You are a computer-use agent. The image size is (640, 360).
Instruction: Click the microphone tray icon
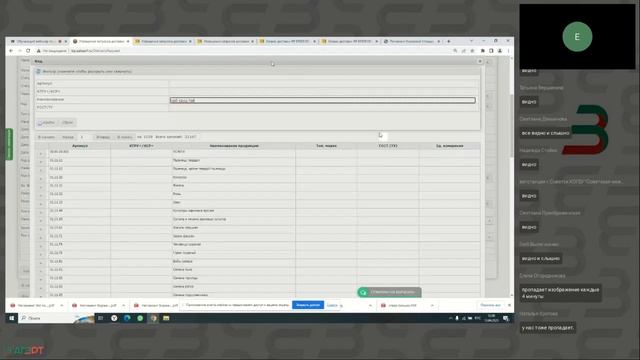[x=457, y=318]
